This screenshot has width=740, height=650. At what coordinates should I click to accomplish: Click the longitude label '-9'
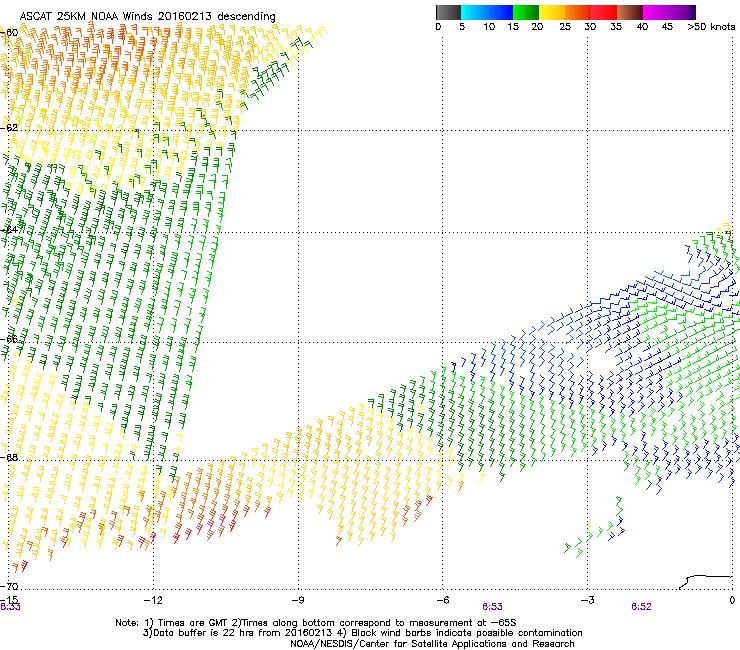point(297,600)
